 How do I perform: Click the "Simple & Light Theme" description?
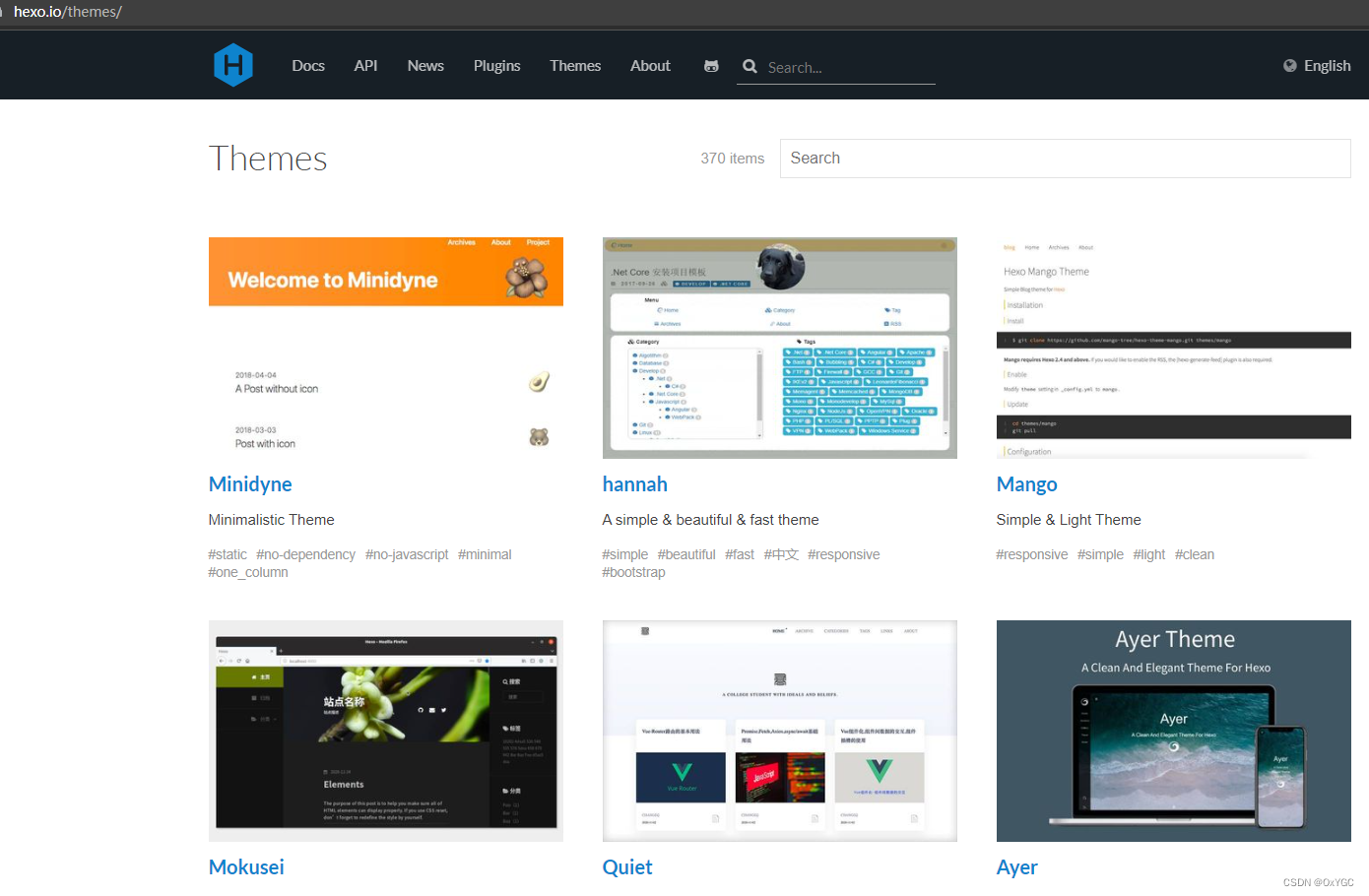click(1069, 520)
